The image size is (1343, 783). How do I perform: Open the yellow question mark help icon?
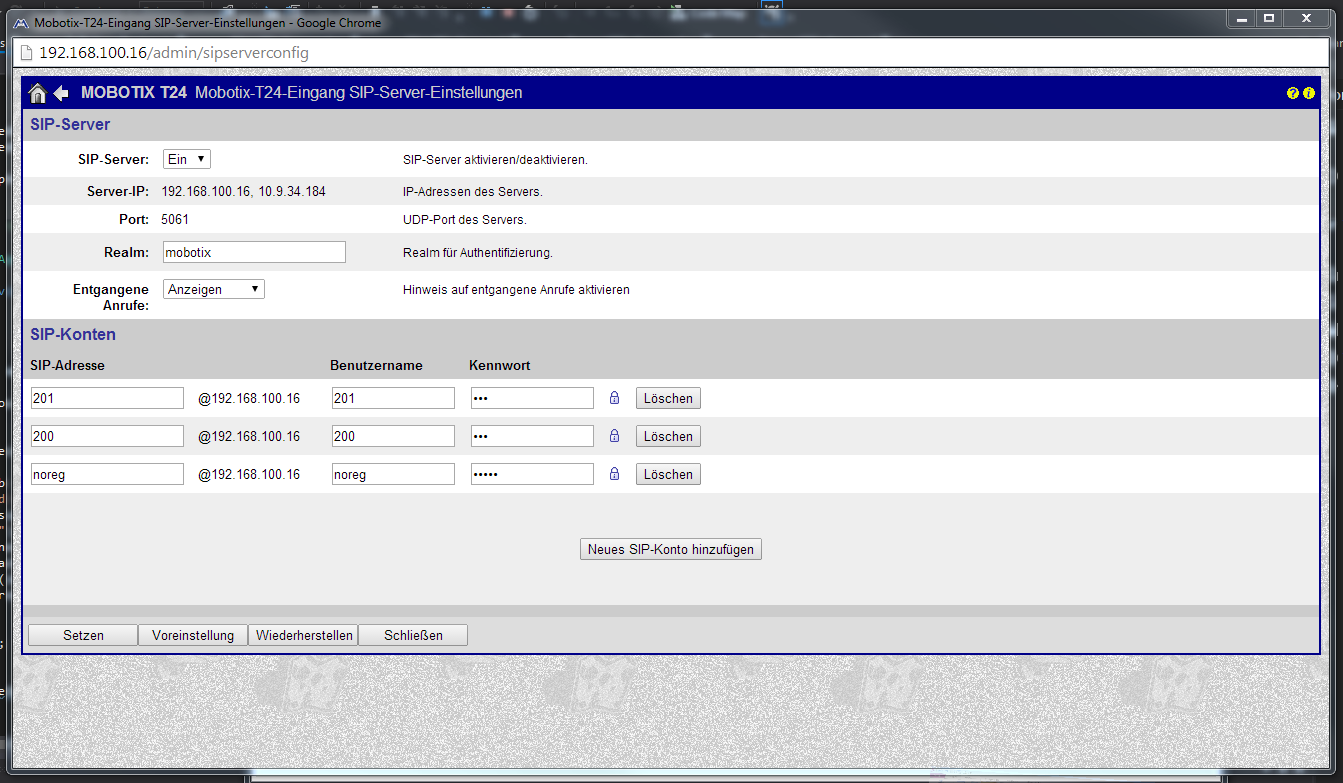1293,93
